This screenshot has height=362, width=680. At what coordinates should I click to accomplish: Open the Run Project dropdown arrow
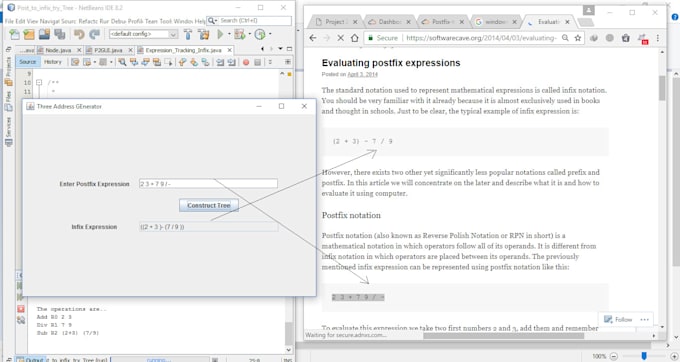[229, 34]
